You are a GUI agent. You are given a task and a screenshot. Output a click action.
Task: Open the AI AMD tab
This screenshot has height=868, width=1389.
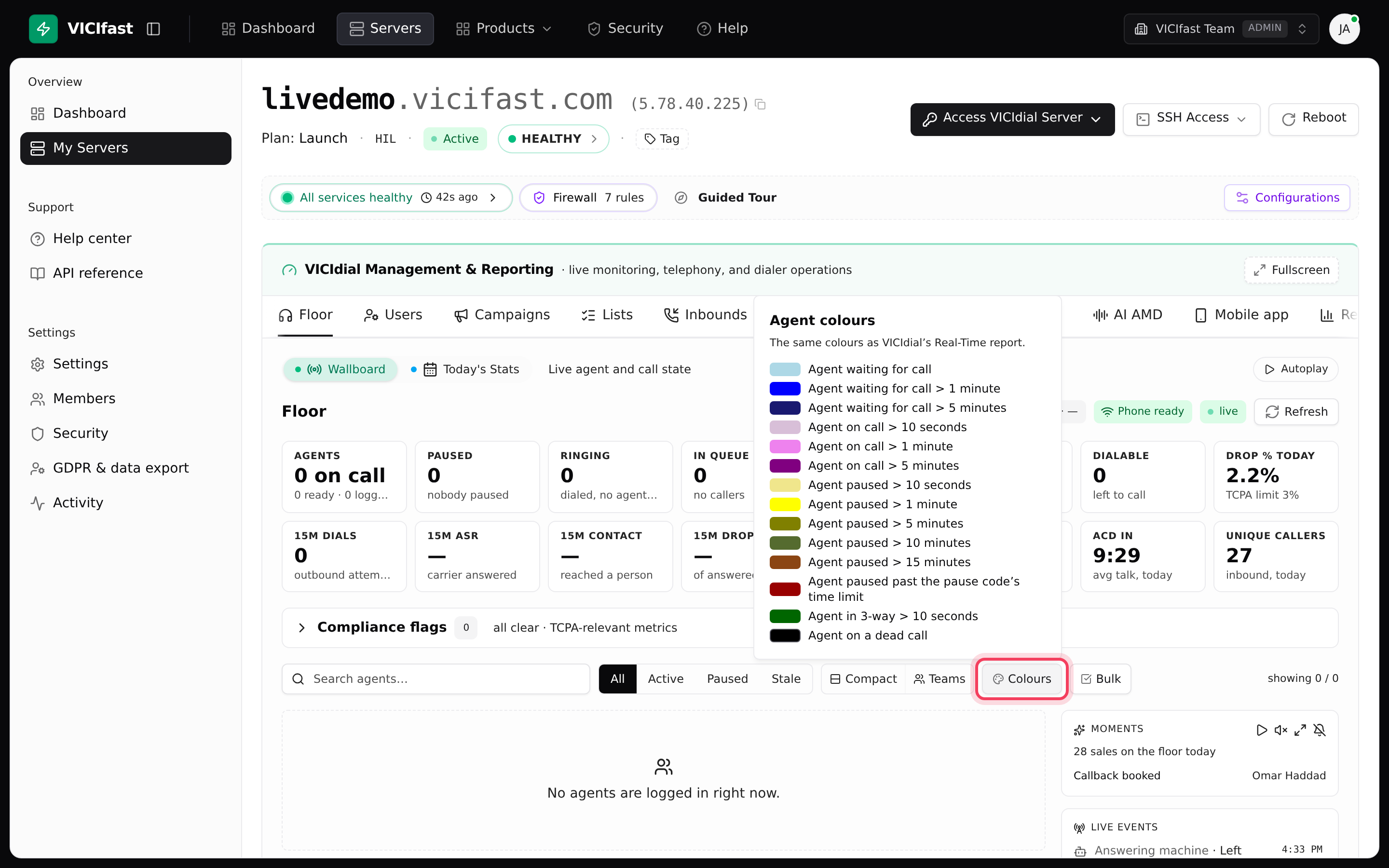[x=1127, y=314]
